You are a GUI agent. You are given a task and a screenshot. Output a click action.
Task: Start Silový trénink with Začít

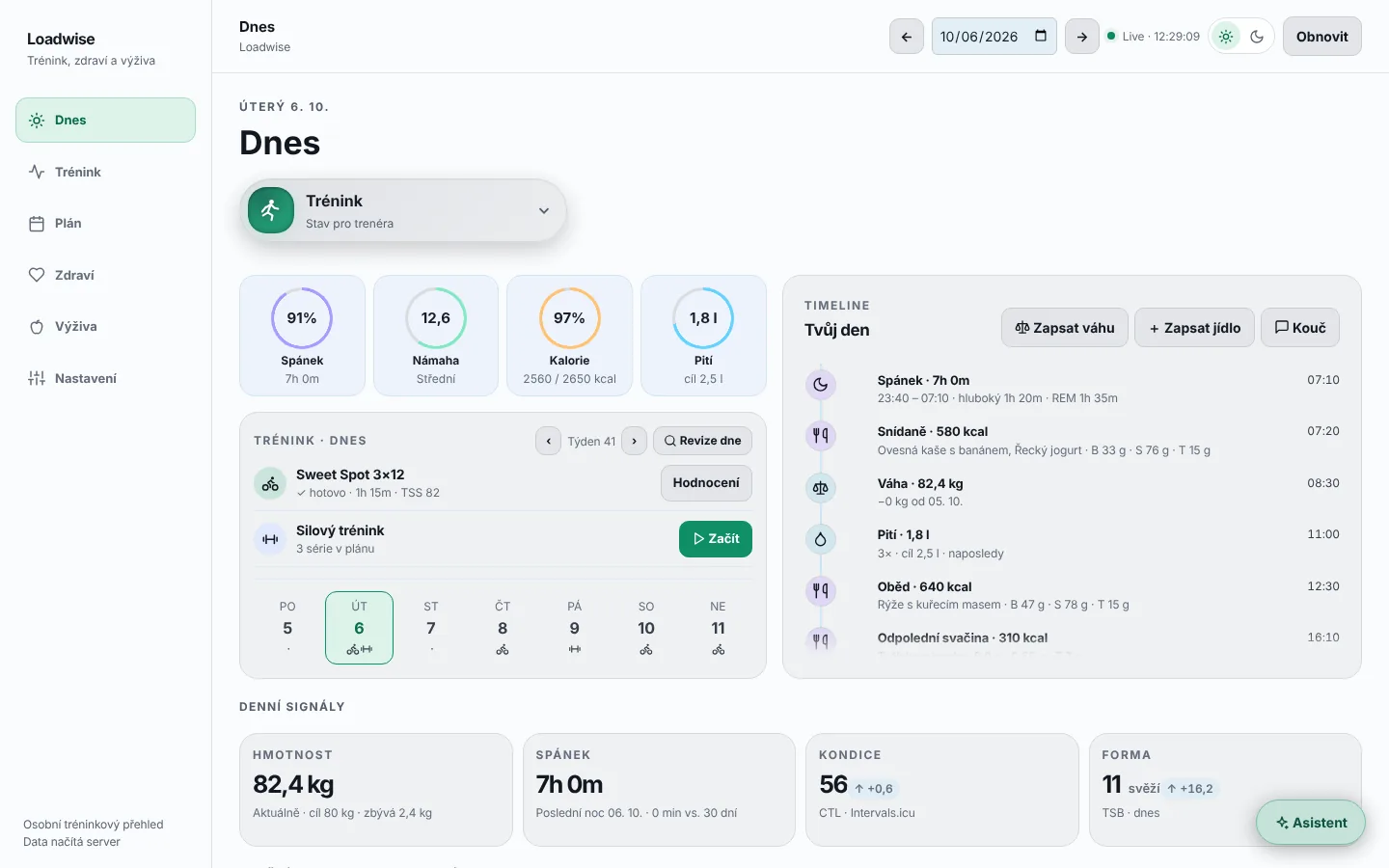[x=716, y=539]
